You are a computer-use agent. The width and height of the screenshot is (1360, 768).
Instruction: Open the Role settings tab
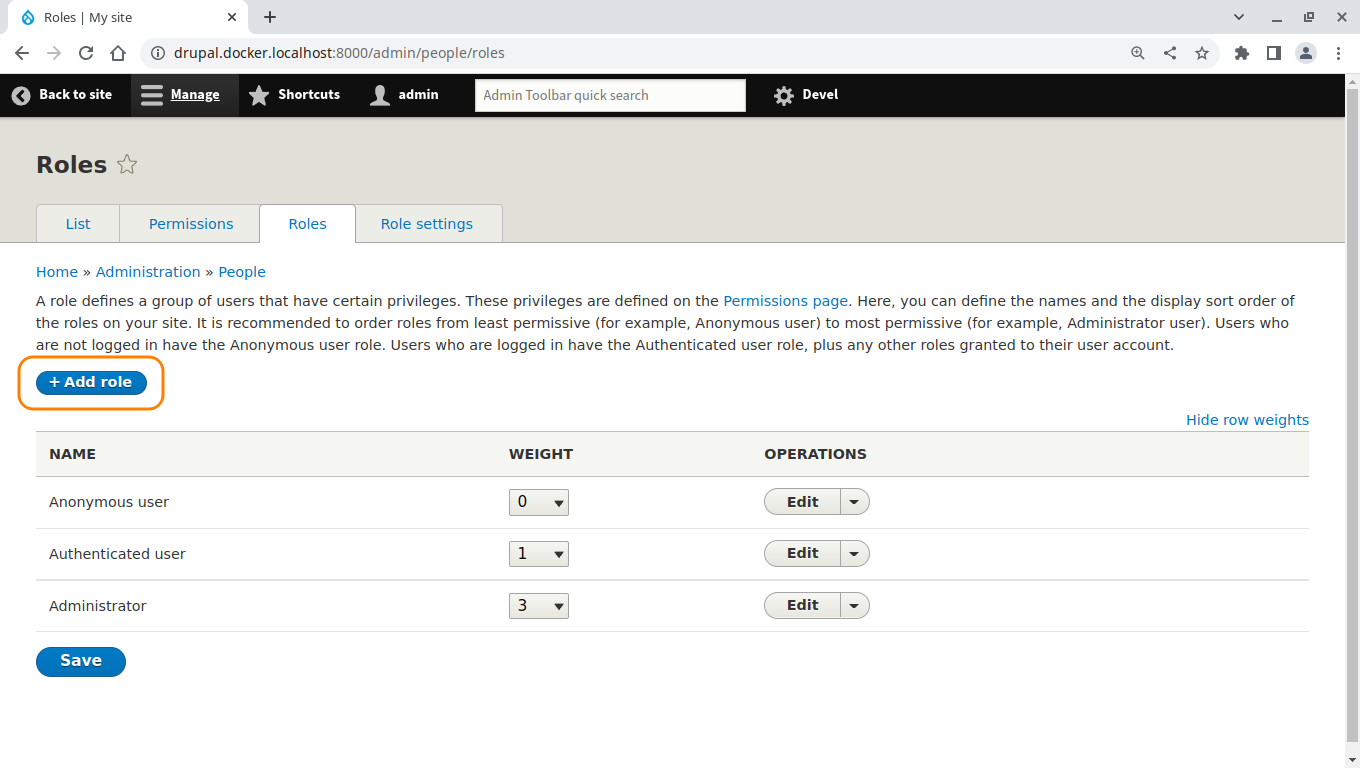click(x=427, y=224)
